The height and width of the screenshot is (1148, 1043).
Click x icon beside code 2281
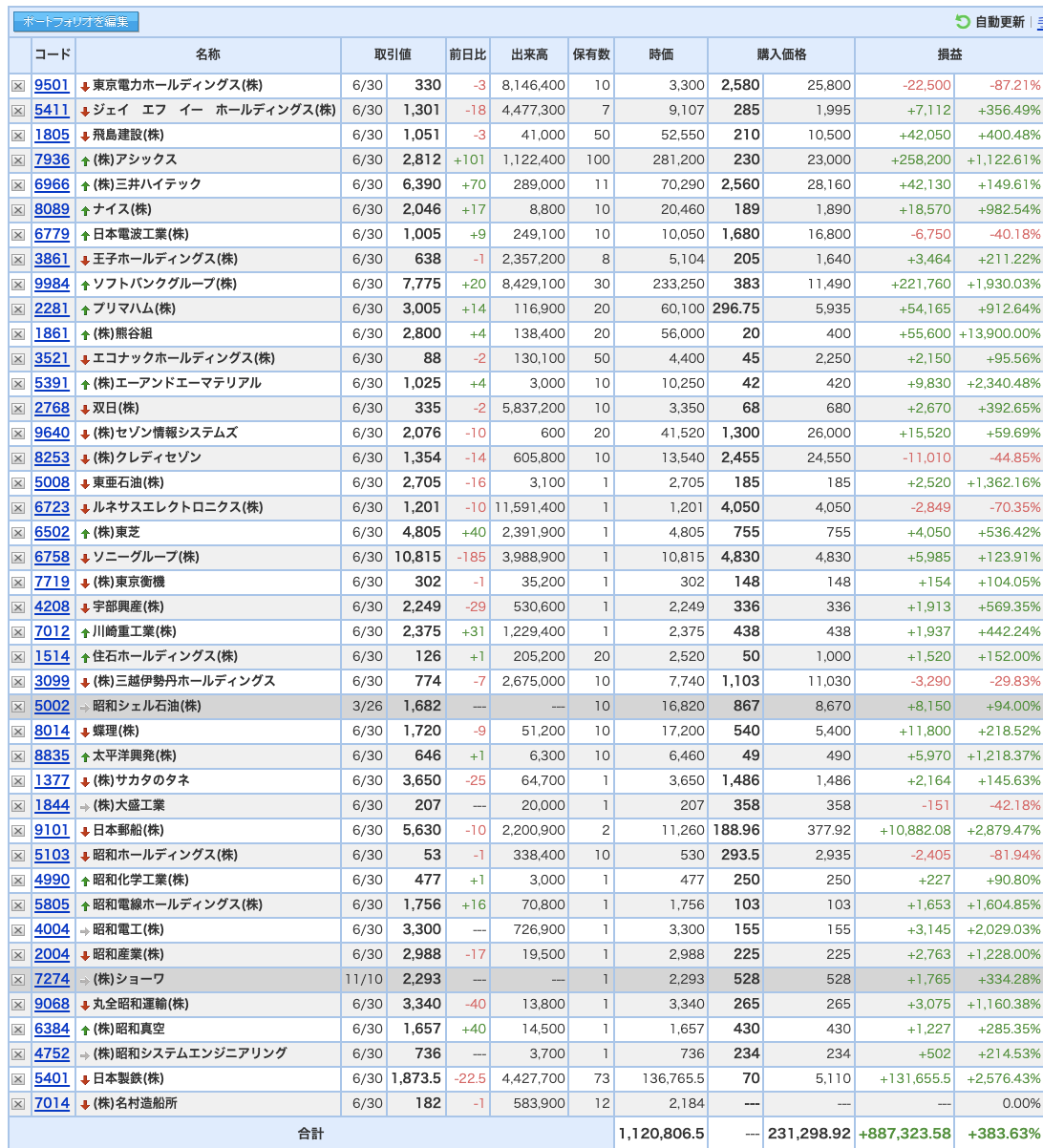point(18,309)
